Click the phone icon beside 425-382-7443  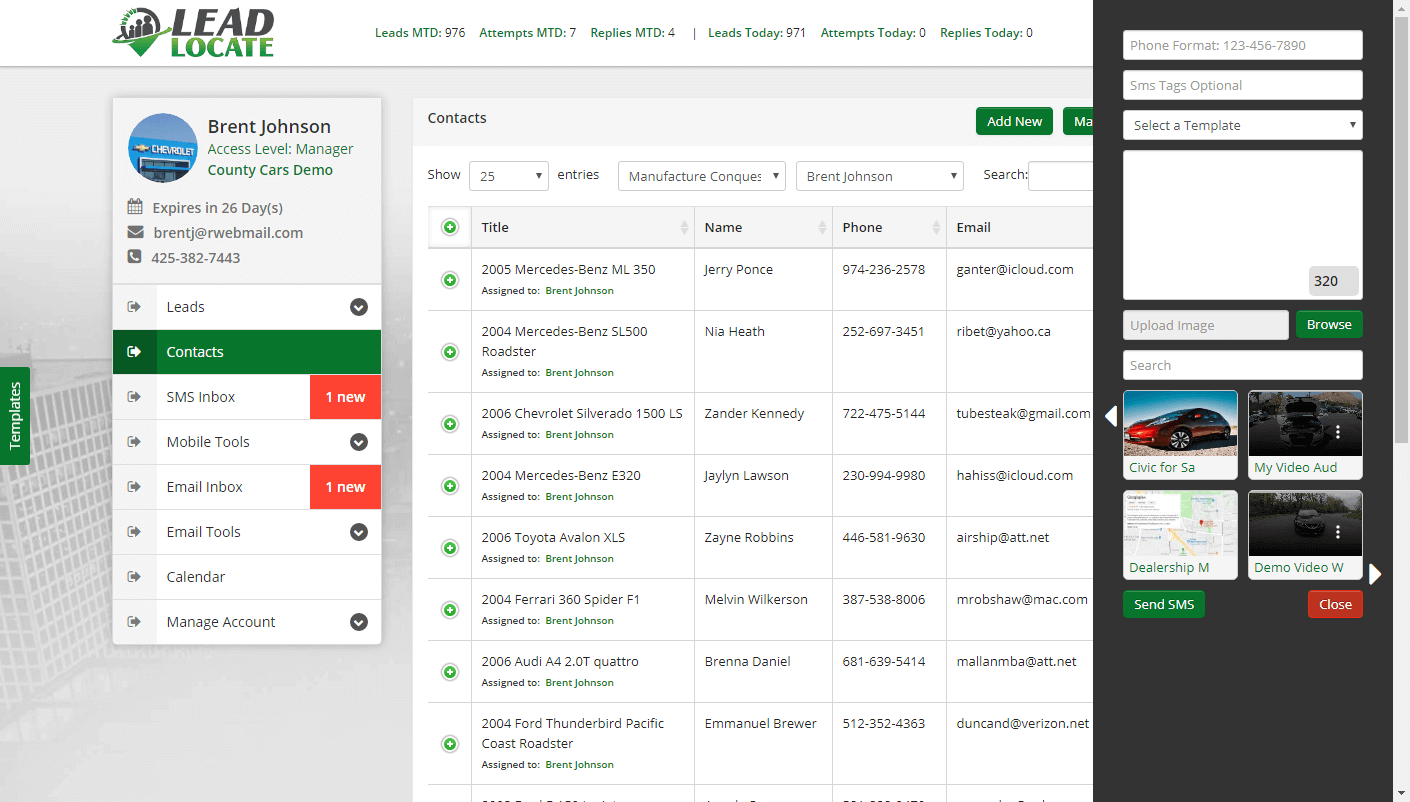point(134,257)
